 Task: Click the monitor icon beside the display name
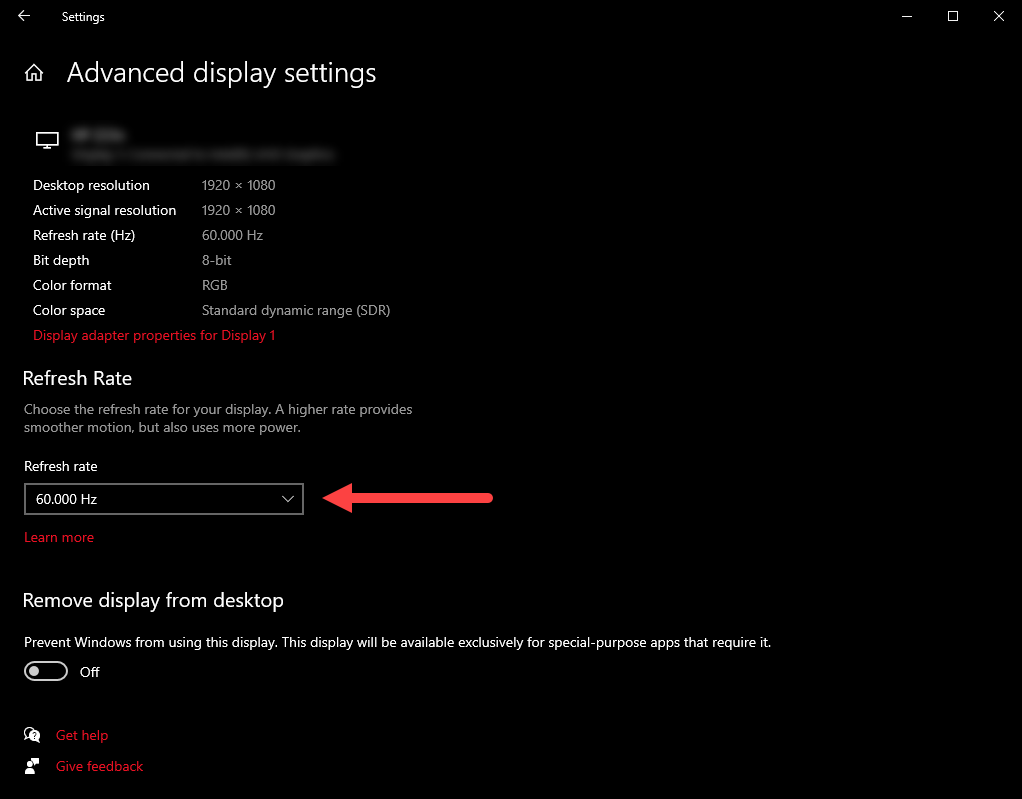tap(47, 140)
